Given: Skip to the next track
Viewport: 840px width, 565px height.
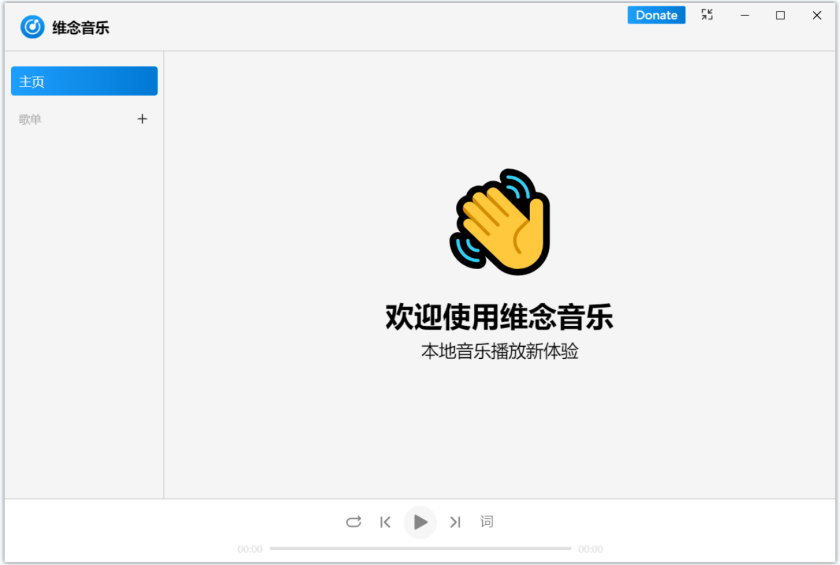Looking at the screenshot, I should (x=455, y=522).
